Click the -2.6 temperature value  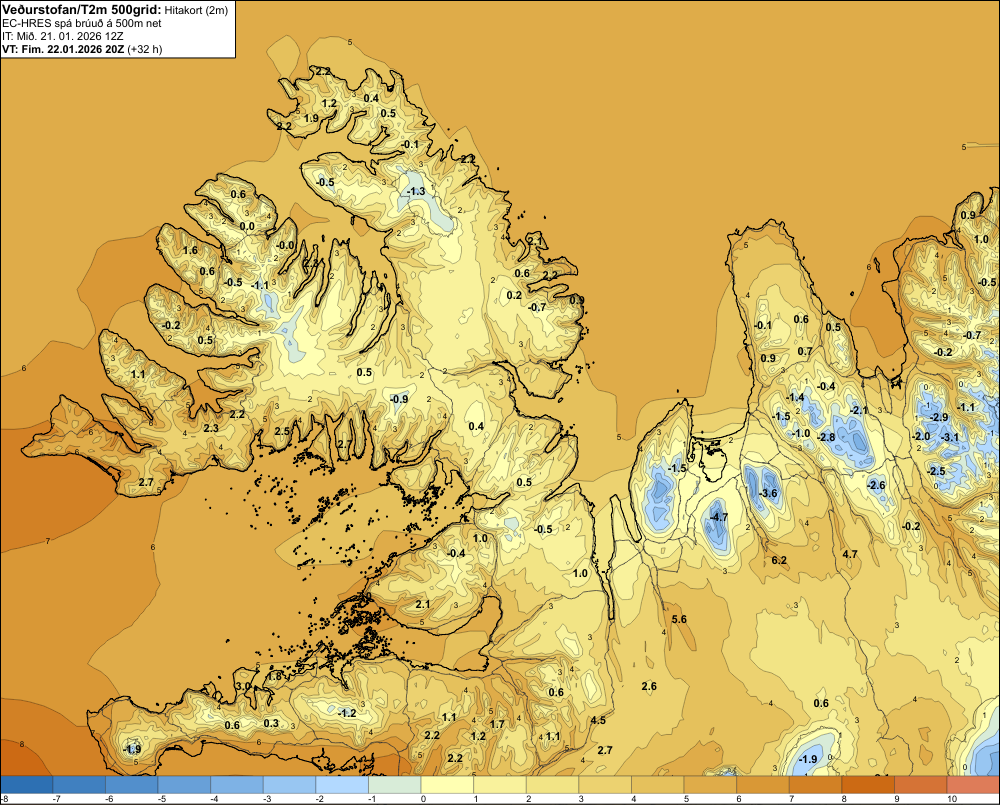[876, 485]
